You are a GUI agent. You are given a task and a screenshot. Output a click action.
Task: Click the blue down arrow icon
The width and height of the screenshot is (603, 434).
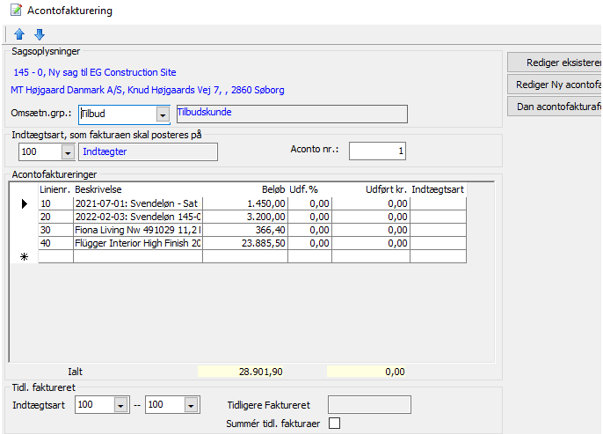(x=39, y=34)
